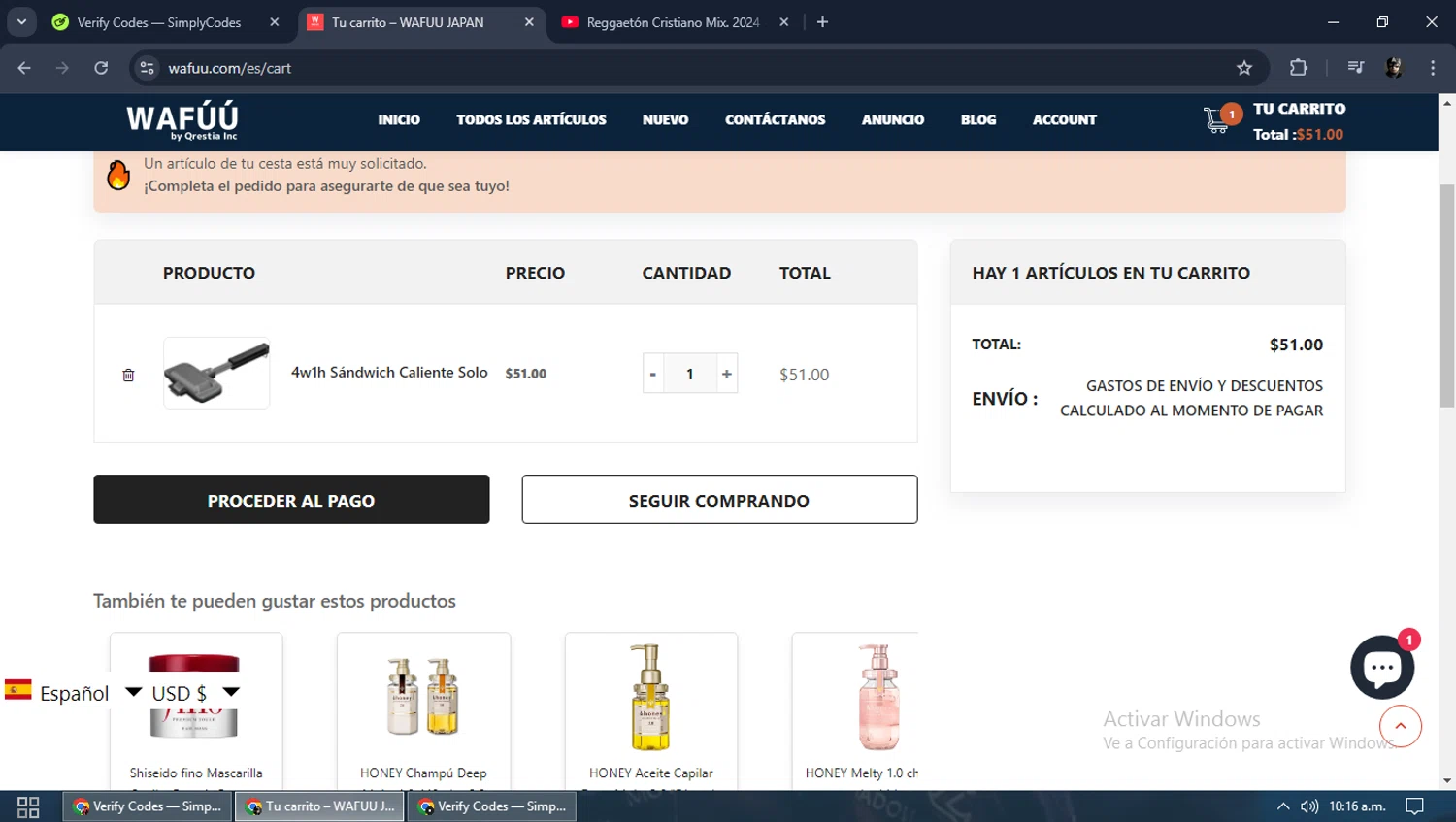Screen dimensions: 1456x822
Task: Open HONEY Aceite Capilar product image
Action: pos(650,697)
